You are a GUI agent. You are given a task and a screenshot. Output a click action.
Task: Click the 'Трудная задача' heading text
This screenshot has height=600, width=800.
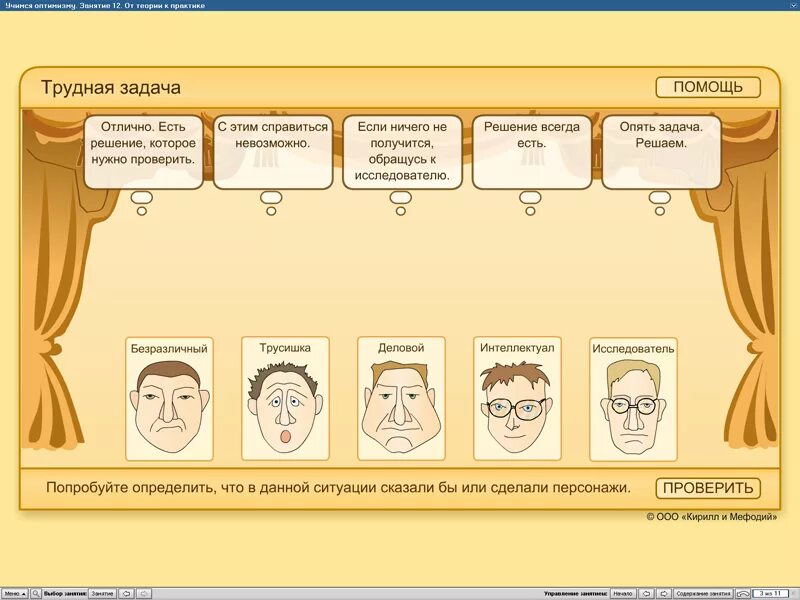pos(111,87)
